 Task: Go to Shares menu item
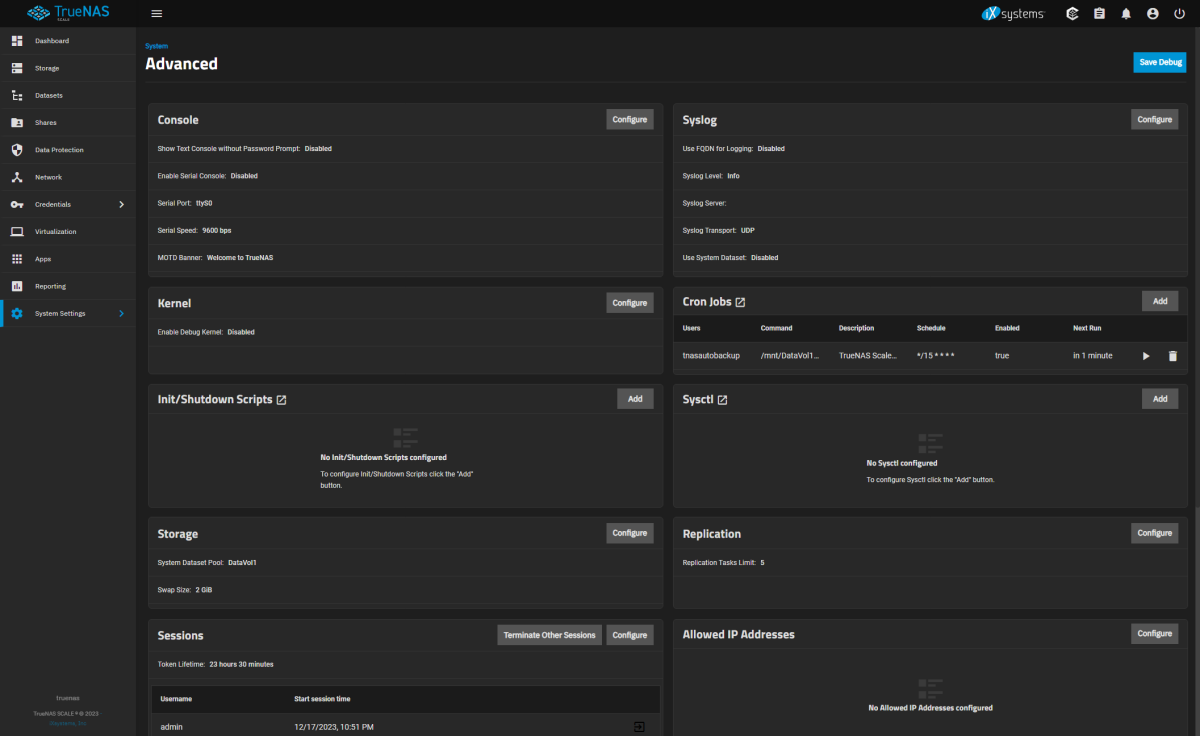pyautogui.click(x=68, y=122)
